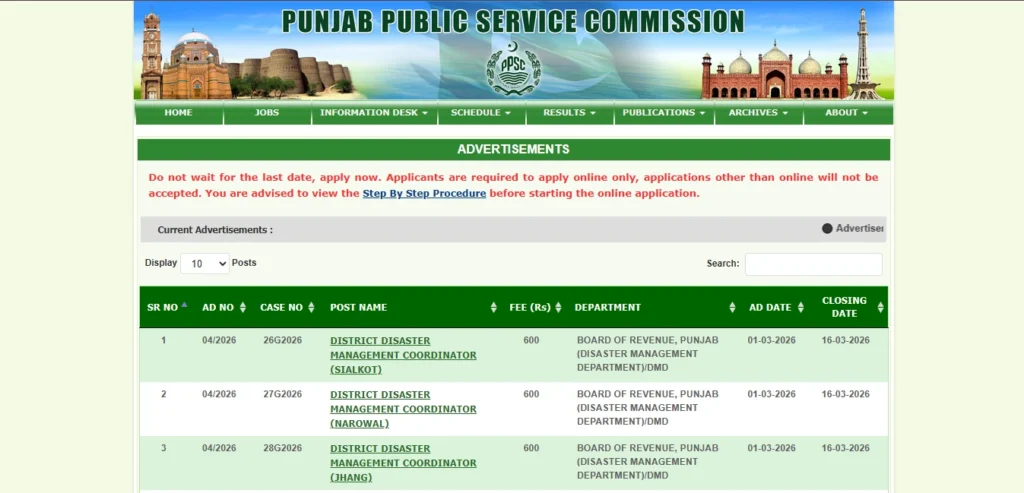Image resolution: width=1024 pixels, height=493 pixels.
Task: Click the SR NO column header
Action: click(163, 308)
